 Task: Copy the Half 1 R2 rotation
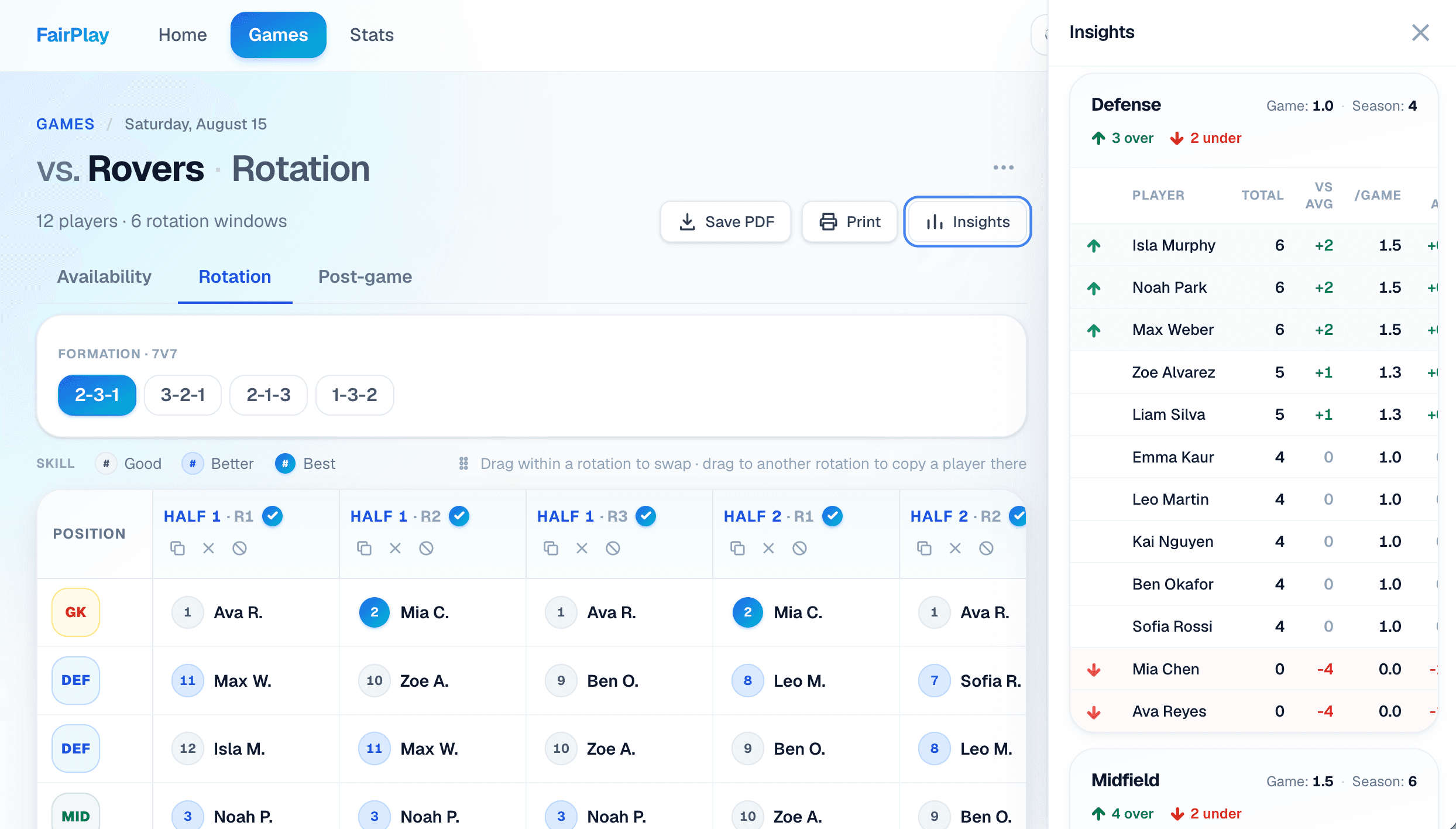[364, 548]
